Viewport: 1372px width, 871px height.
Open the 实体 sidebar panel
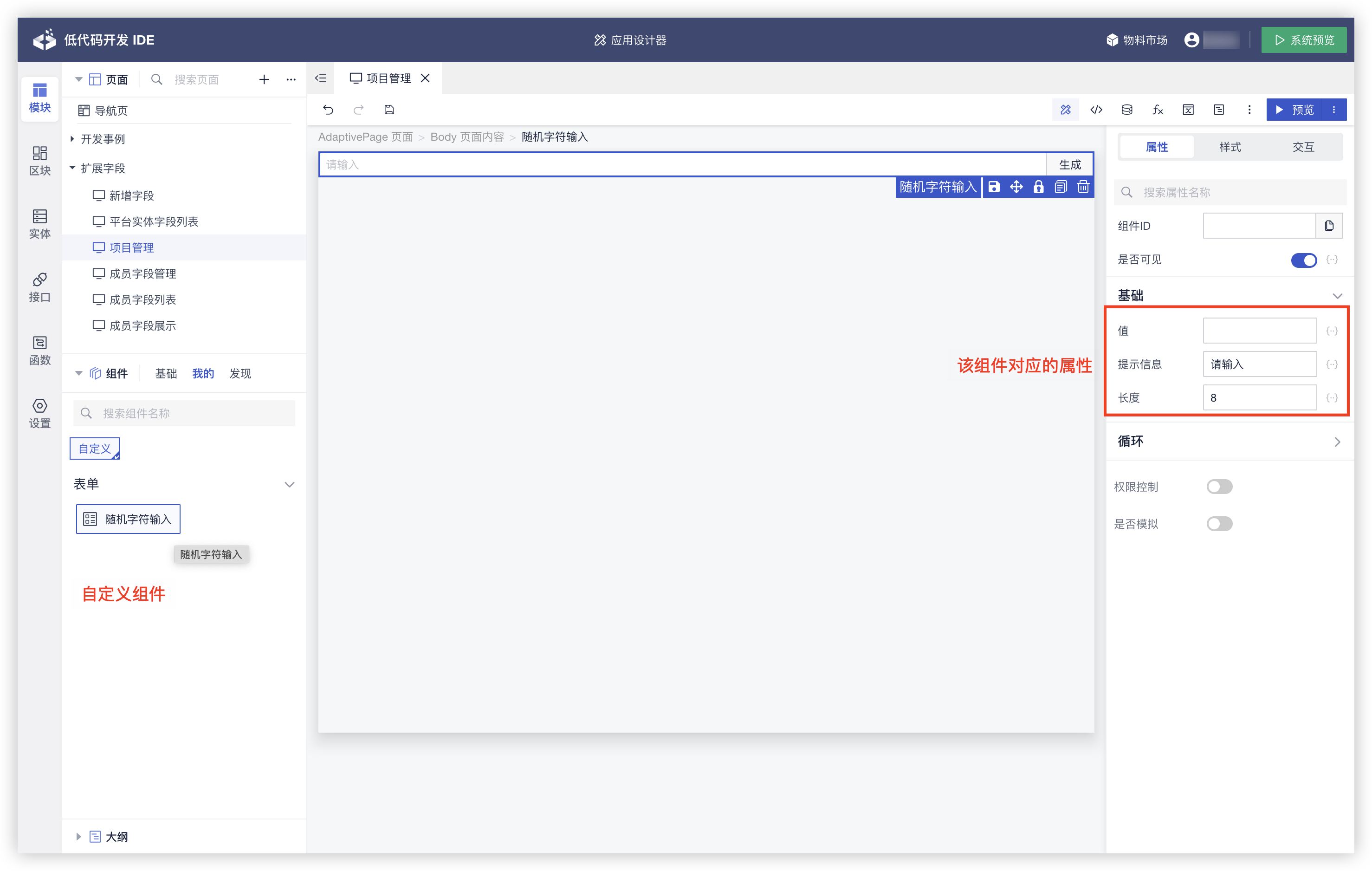[x=39, y=223]
